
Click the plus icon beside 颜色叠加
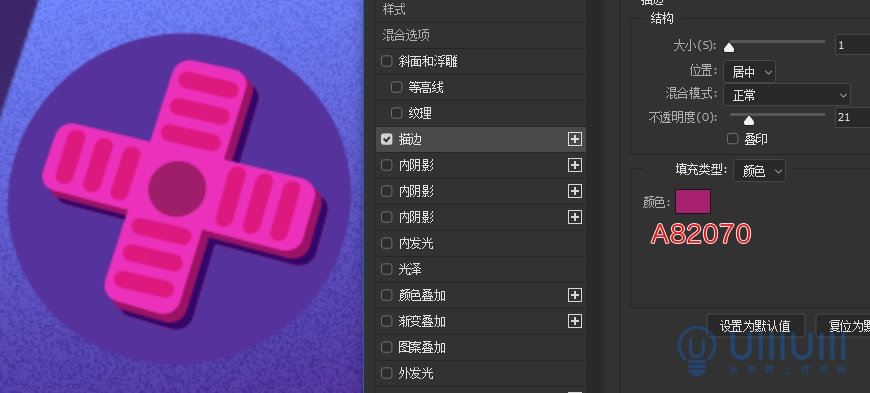pos(574,295)
